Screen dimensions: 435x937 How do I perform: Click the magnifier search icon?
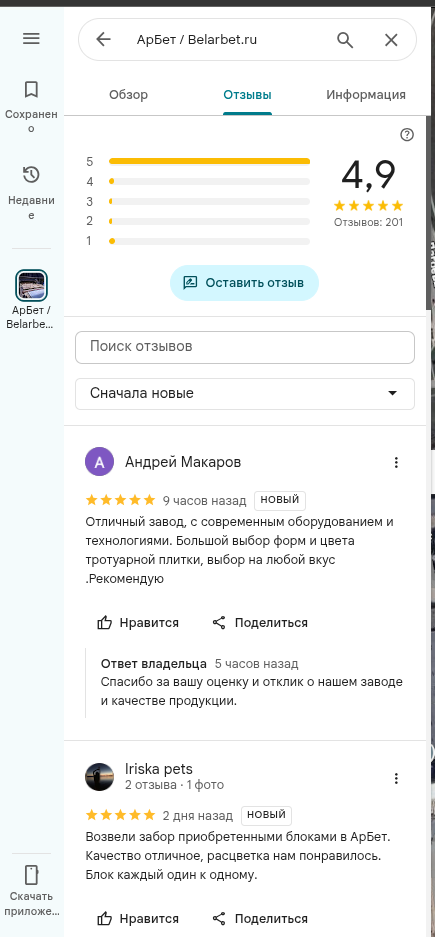pos(345,40)
